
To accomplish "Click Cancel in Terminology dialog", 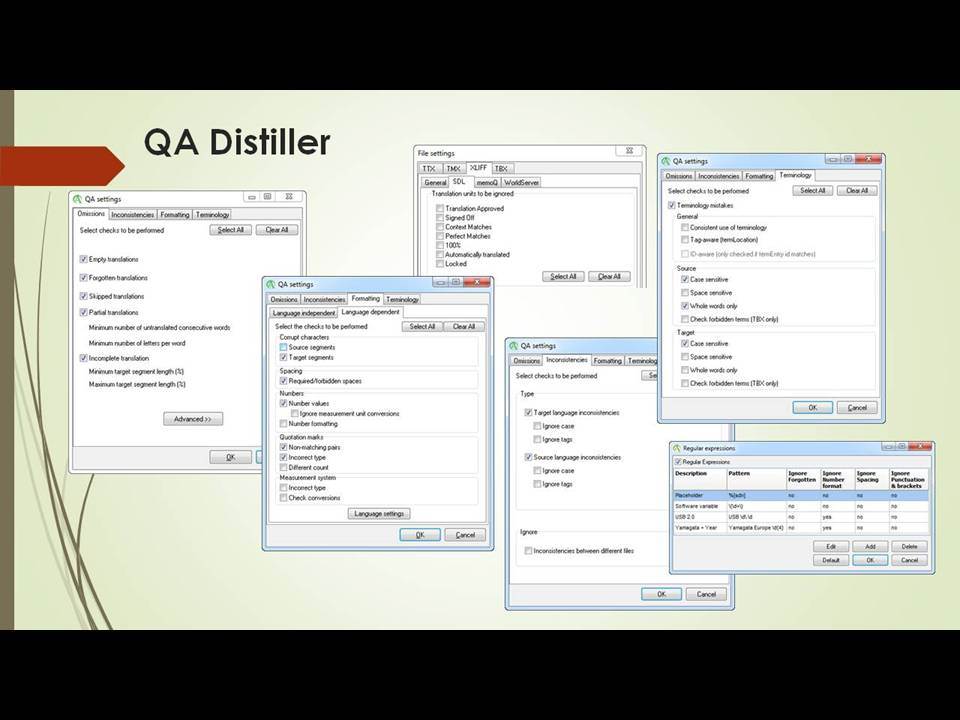I will point(857,408).
